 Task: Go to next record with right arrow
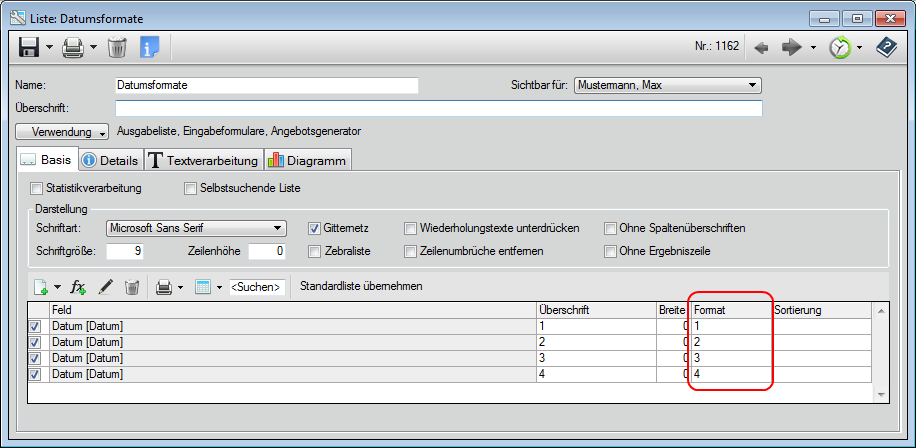792,48
